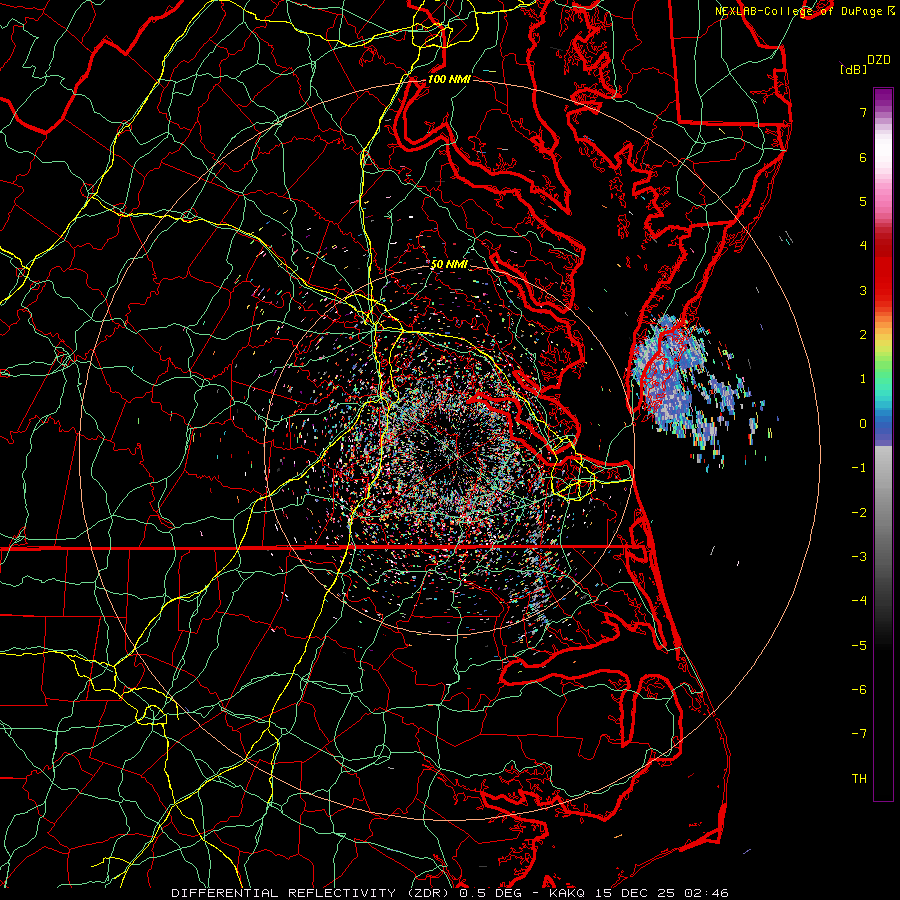Click the -5 value on the color scale
The width and height of the screenshot is (900, 900).
coord(859,646)
